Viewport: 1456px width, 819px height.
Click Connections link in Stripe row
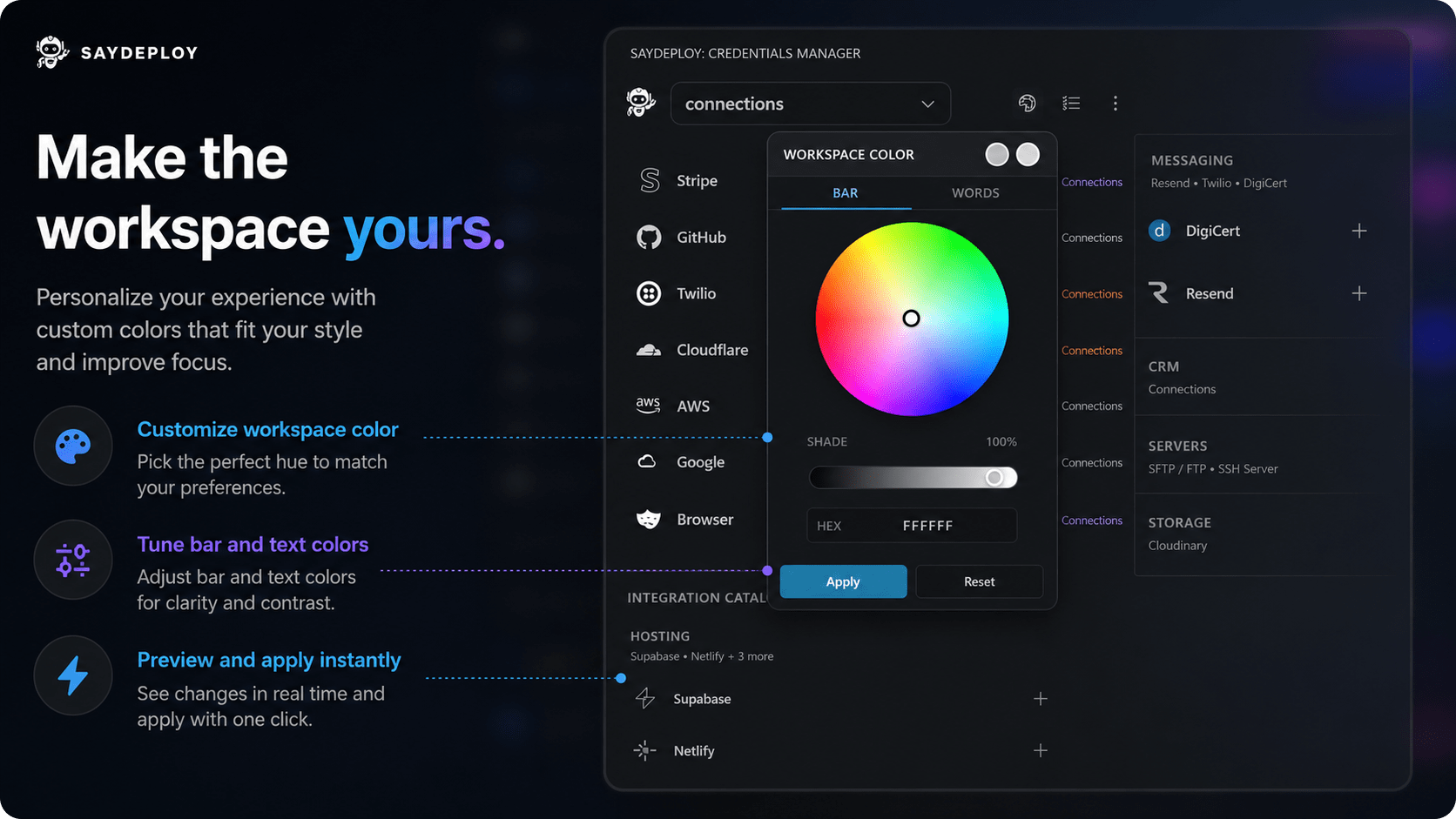[1092, 182]
